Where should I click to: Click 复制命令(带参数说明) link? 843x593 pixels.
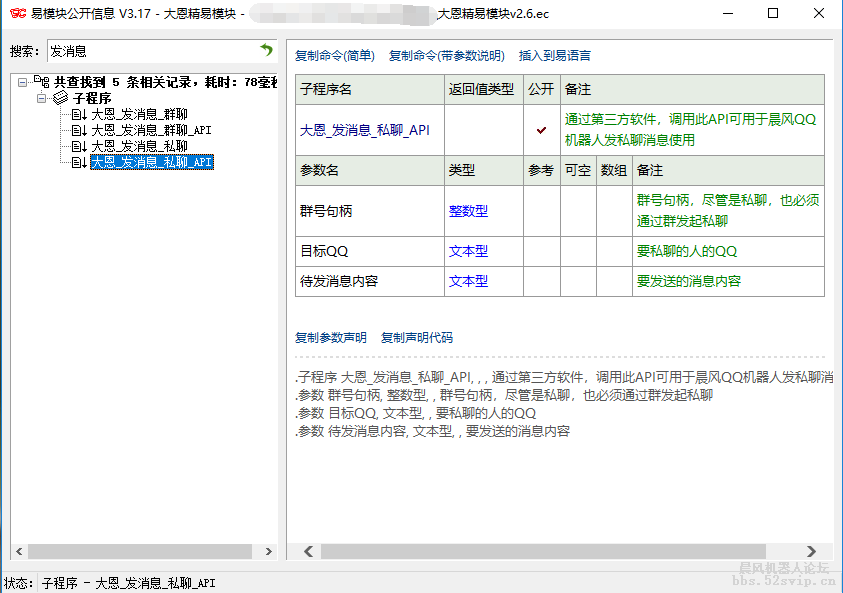[x=446, y=56]
